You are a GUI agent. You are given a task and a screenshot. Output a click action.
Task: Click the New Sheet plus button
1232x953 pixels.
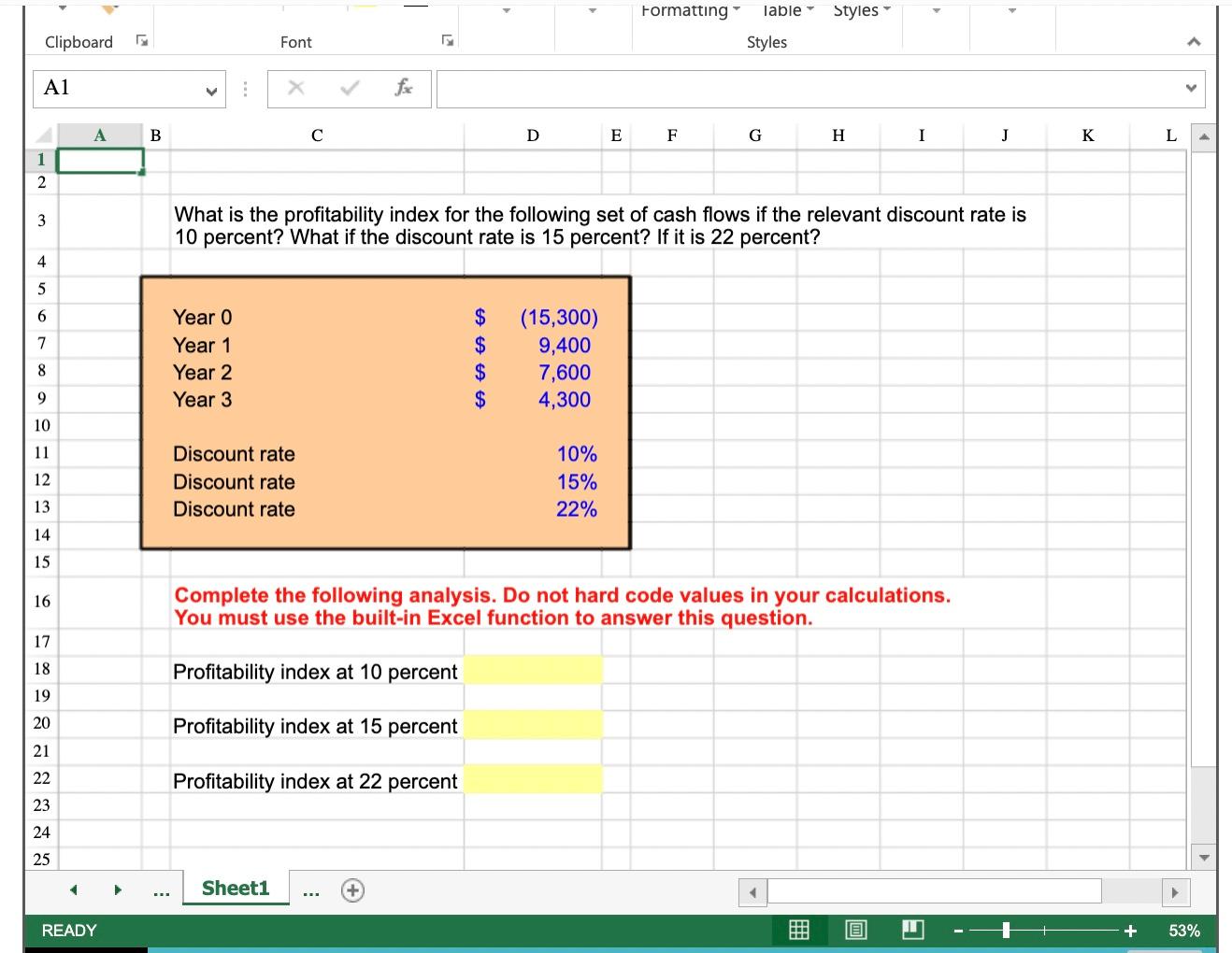tap(352, 889)
